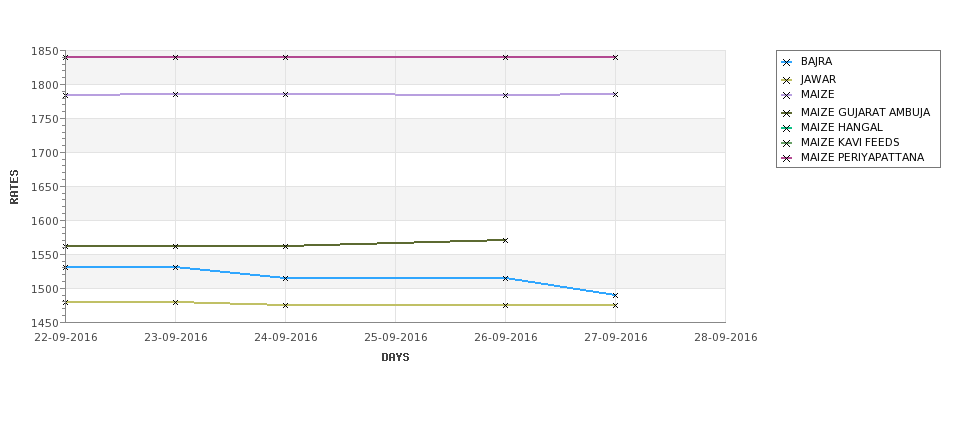The image size is (975, 429).
Task: Click the MAIZE PERIYAPATTANA legend marker icon
Action: pyautogui.click(x=787, y=159)
